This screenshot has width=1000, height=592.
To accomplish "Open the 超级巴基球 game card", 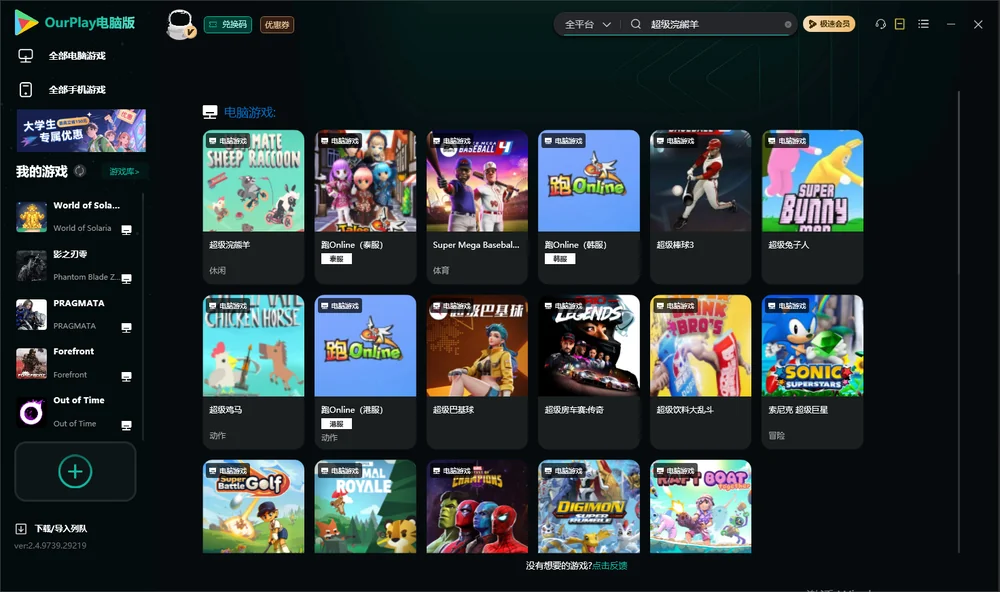I will point(477,372).
